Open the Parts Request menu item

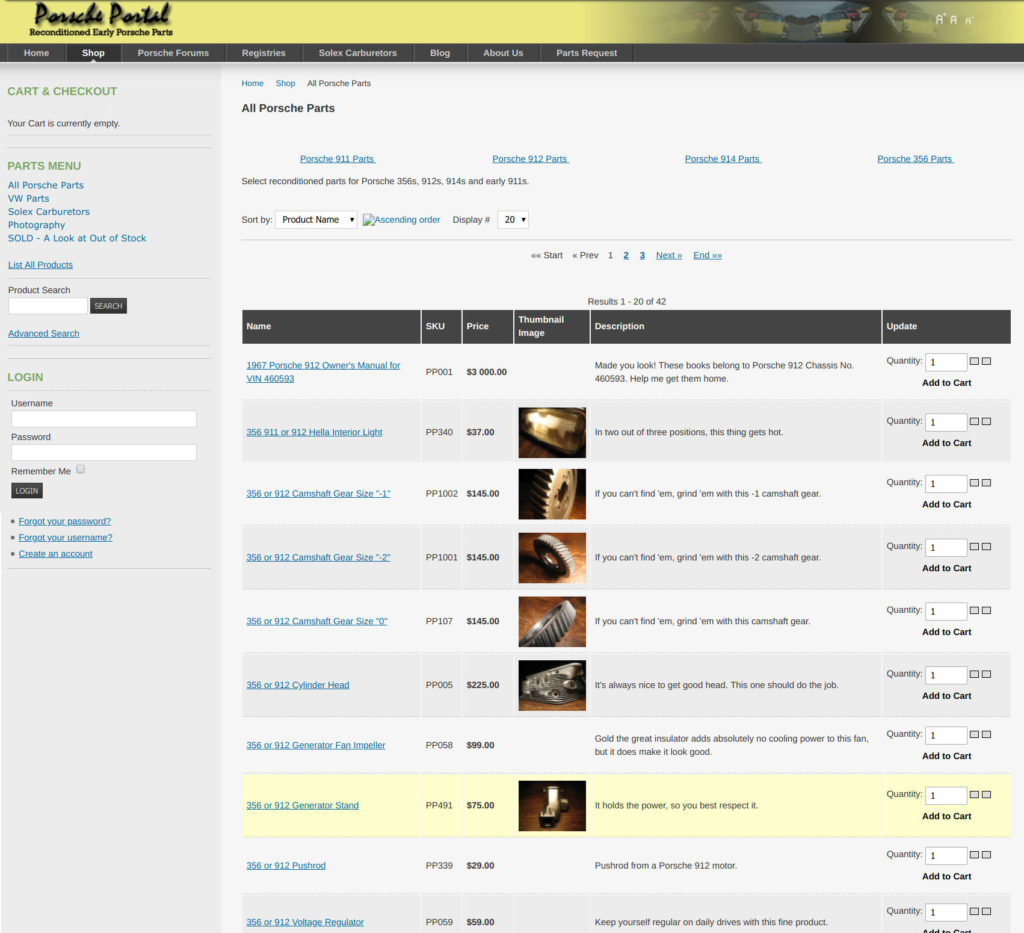pyautogui.click(x=586, y=53)
